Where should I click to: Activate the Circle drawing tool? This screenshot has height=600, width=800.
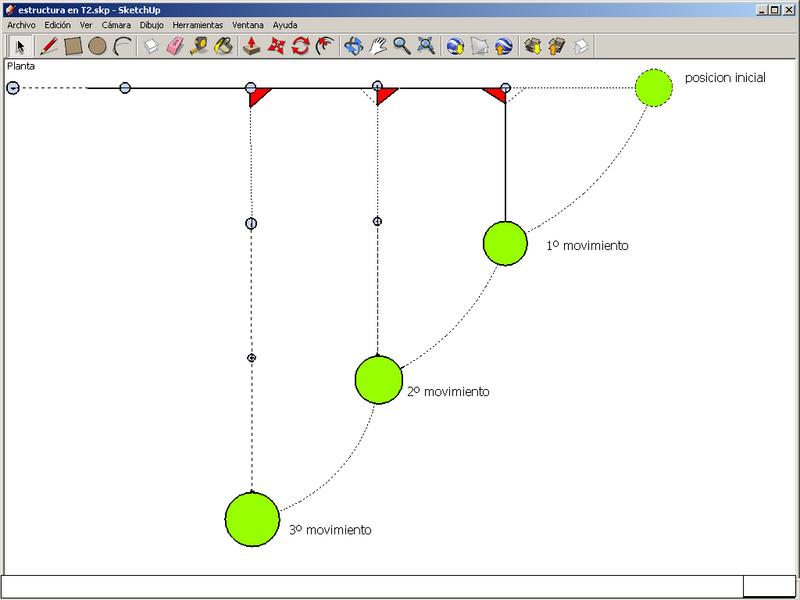click(97, 46)
